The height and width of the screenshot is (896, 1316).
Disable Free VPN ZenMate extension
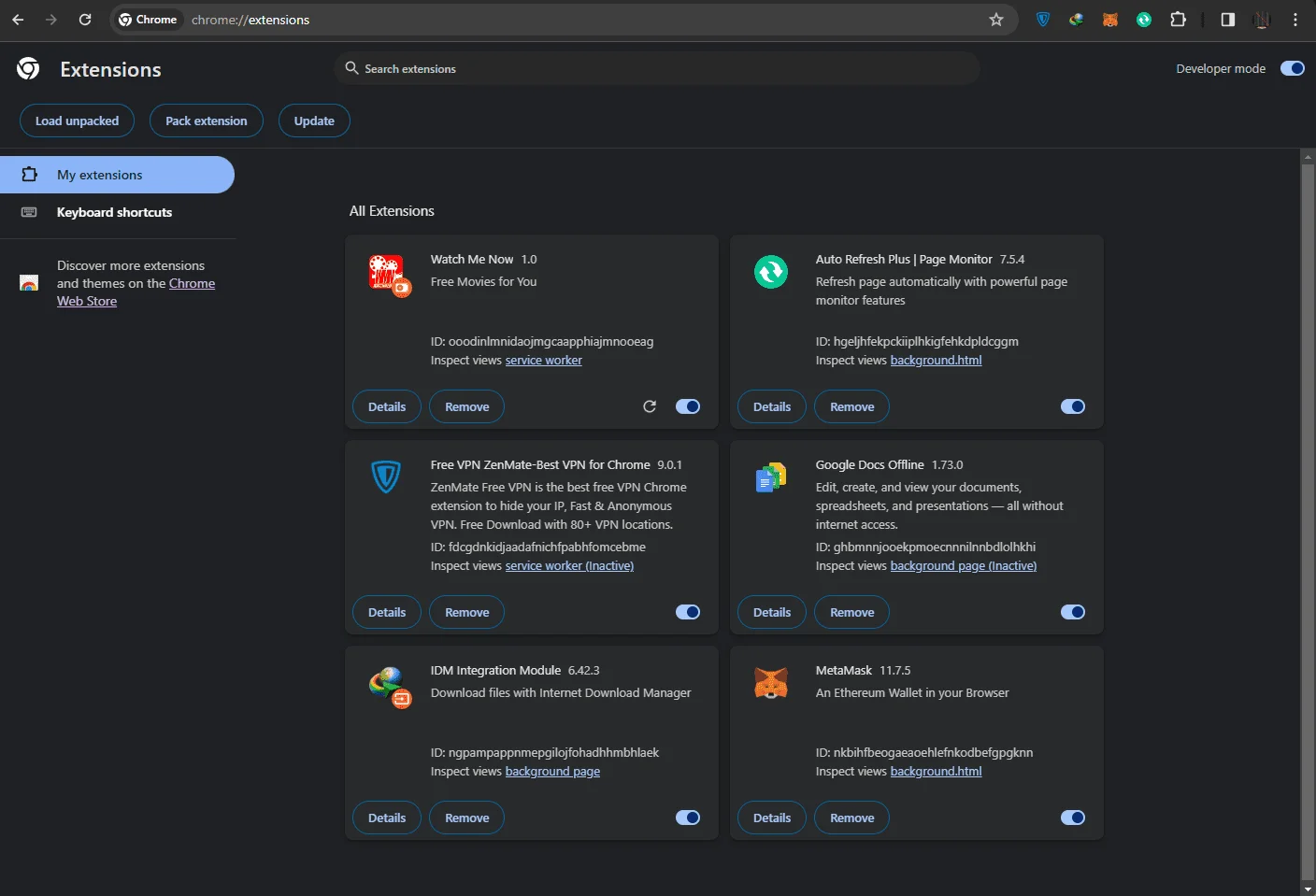coord(688,612)
